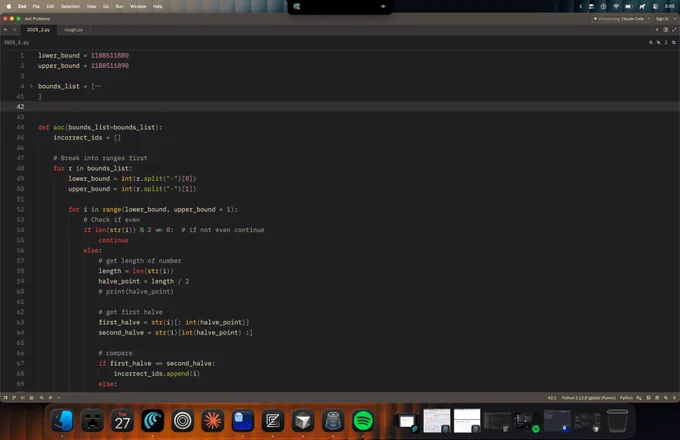Open the Trash in the Dock
This screenshot has width=680, height=440.
617,420
